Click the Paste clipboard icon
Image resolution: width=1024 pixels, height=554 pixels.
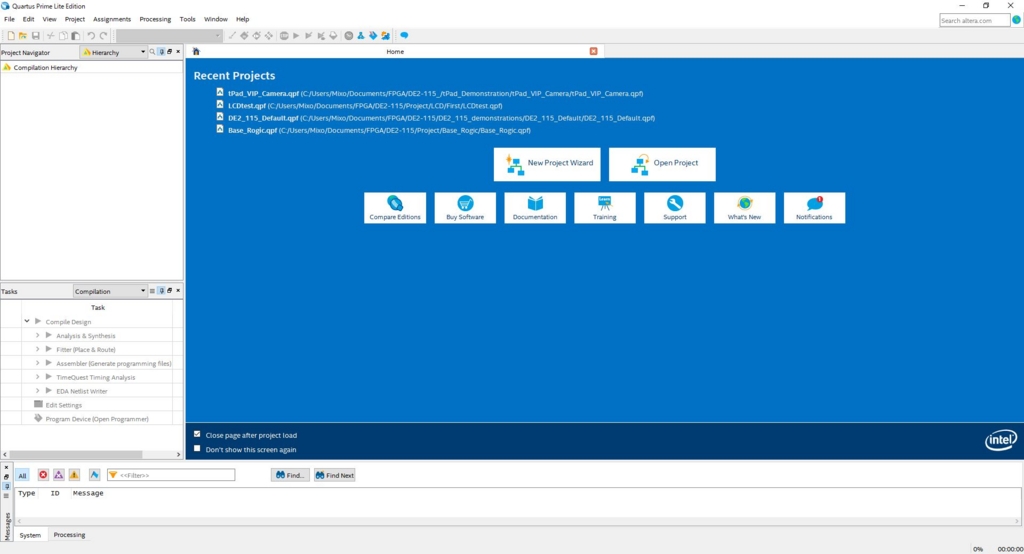76,35
